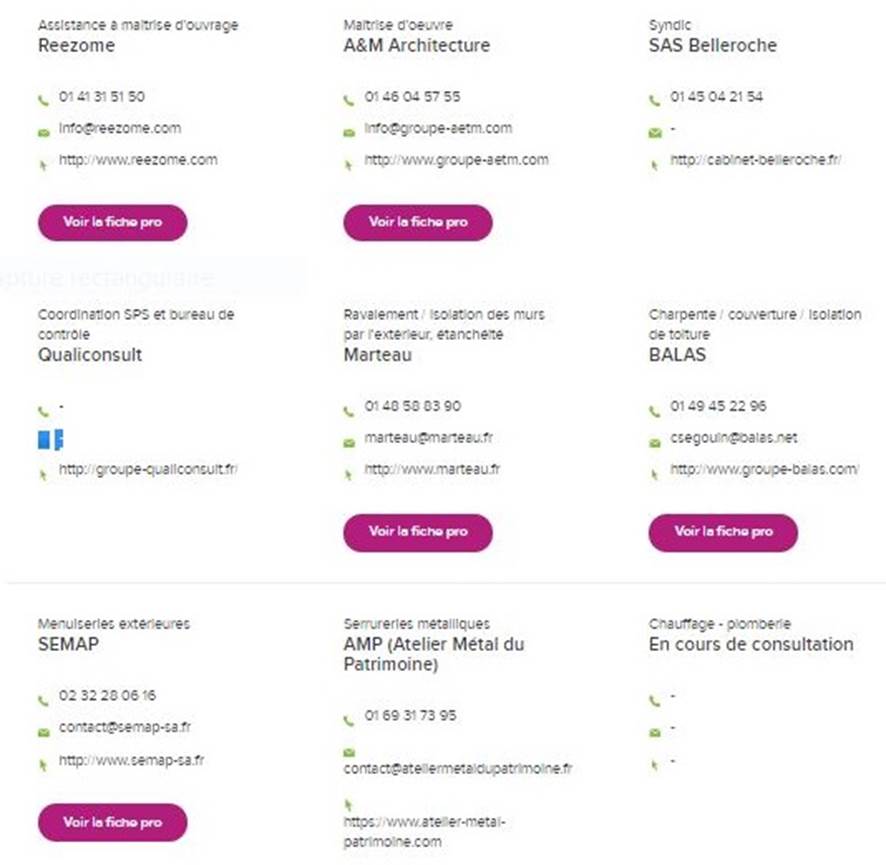Viewport: 886px width, 865px height.
Task: Open Reezome's Voir la fiche pro button
Action: [x=112, y=223]
